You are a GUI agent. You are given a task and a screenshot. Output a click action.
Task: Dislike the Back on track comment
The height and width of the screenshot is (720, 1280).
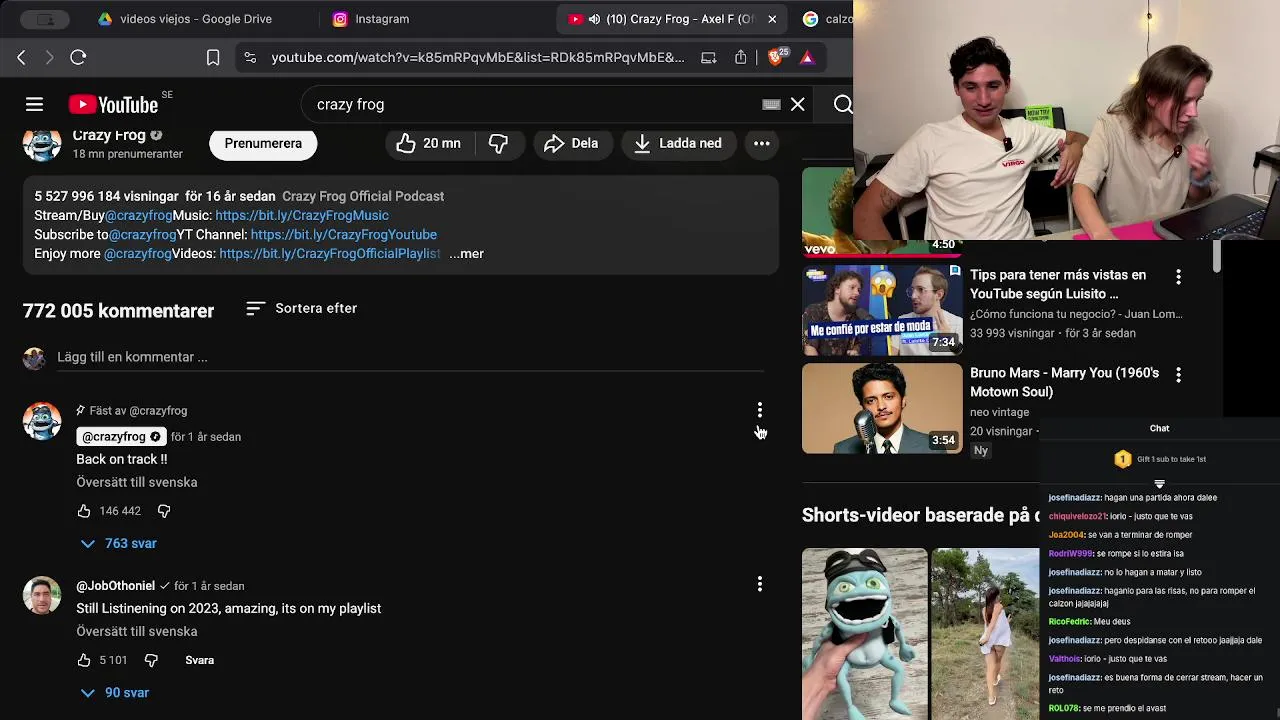pos(164,511)
